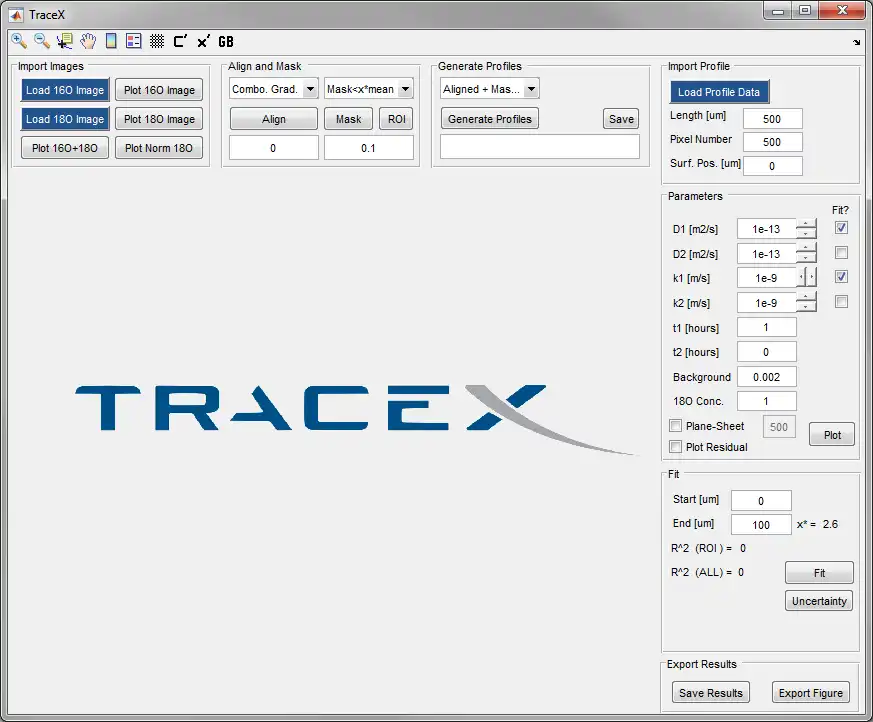
Task: Click the Length [um] input field
Action: coord(772,119)
